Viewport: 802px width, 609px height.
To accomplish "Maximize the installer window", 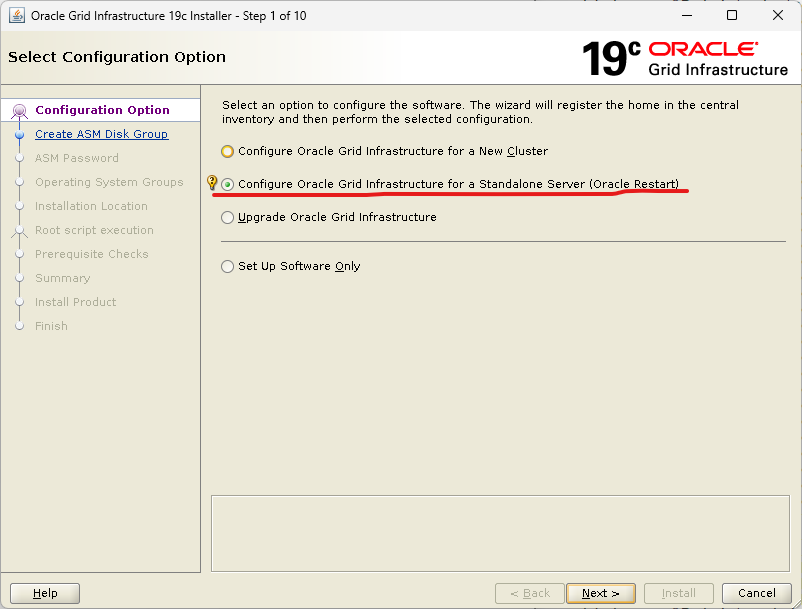I will click(732, 16).
